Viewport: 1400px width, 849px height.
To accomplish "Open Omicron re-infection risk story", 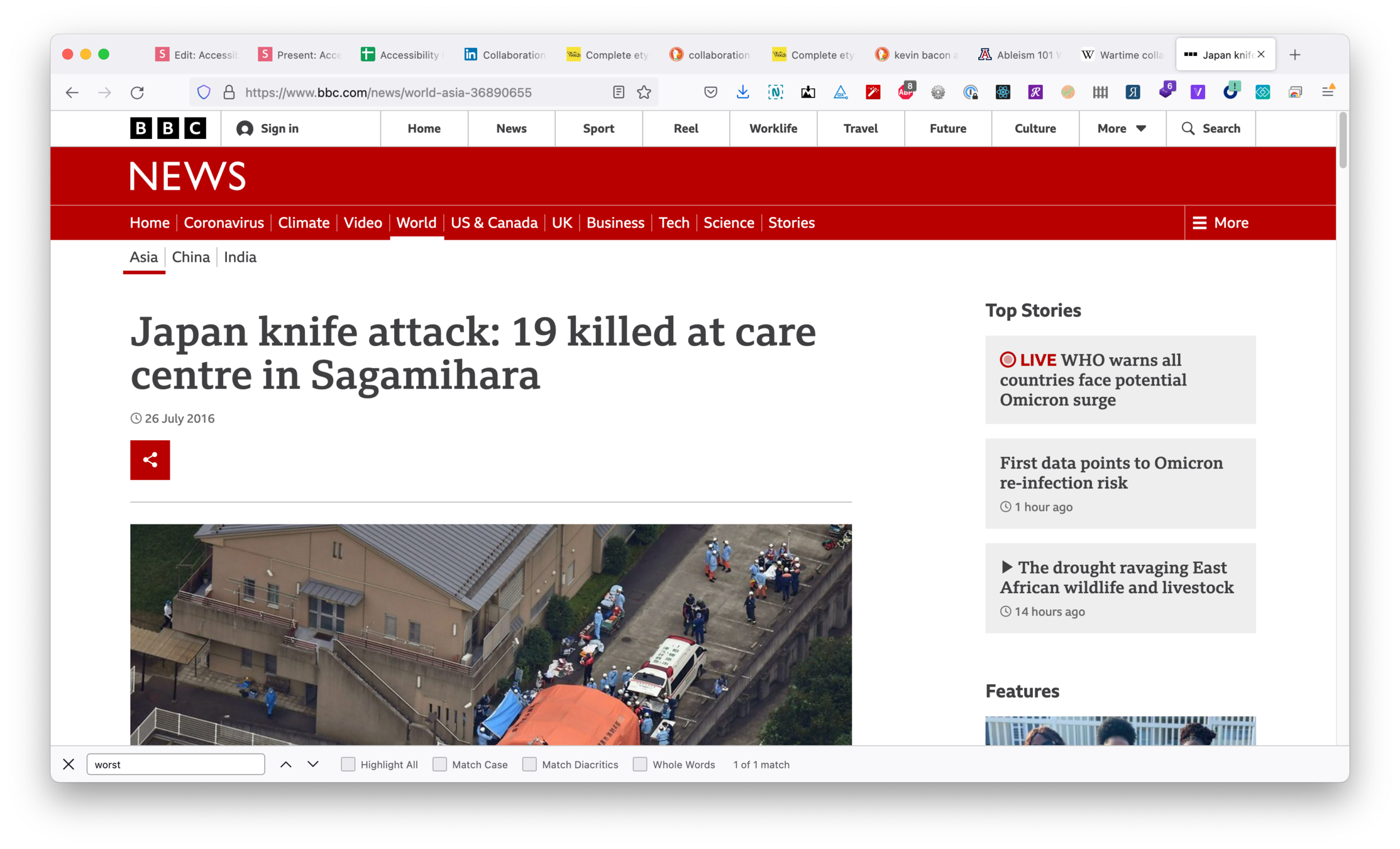I will [1111, 472].
